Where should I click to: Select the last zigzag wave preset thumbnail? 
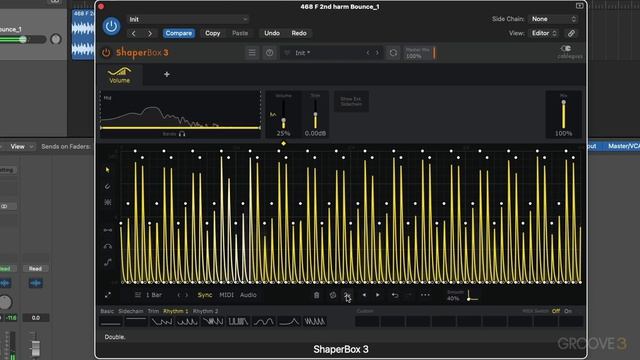click(x=315, y=322)
